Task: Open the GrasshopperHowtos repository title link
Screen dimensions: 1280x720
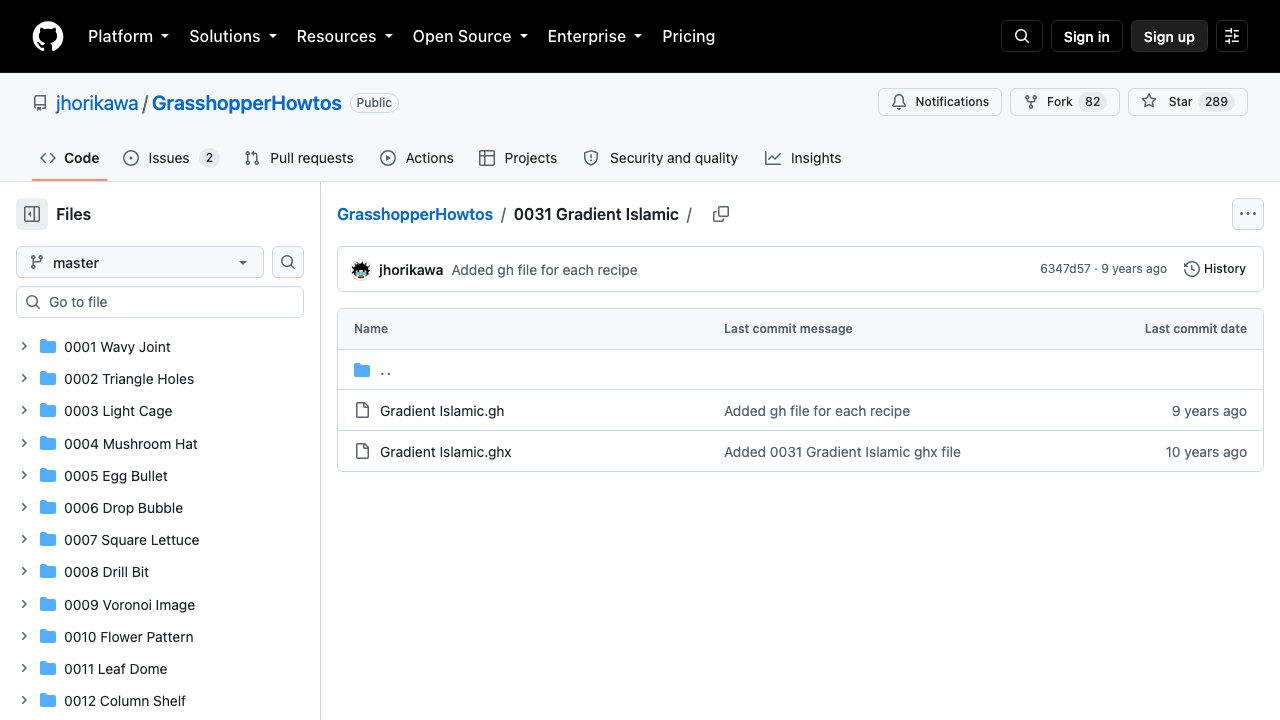Action: tap(247, 103)
